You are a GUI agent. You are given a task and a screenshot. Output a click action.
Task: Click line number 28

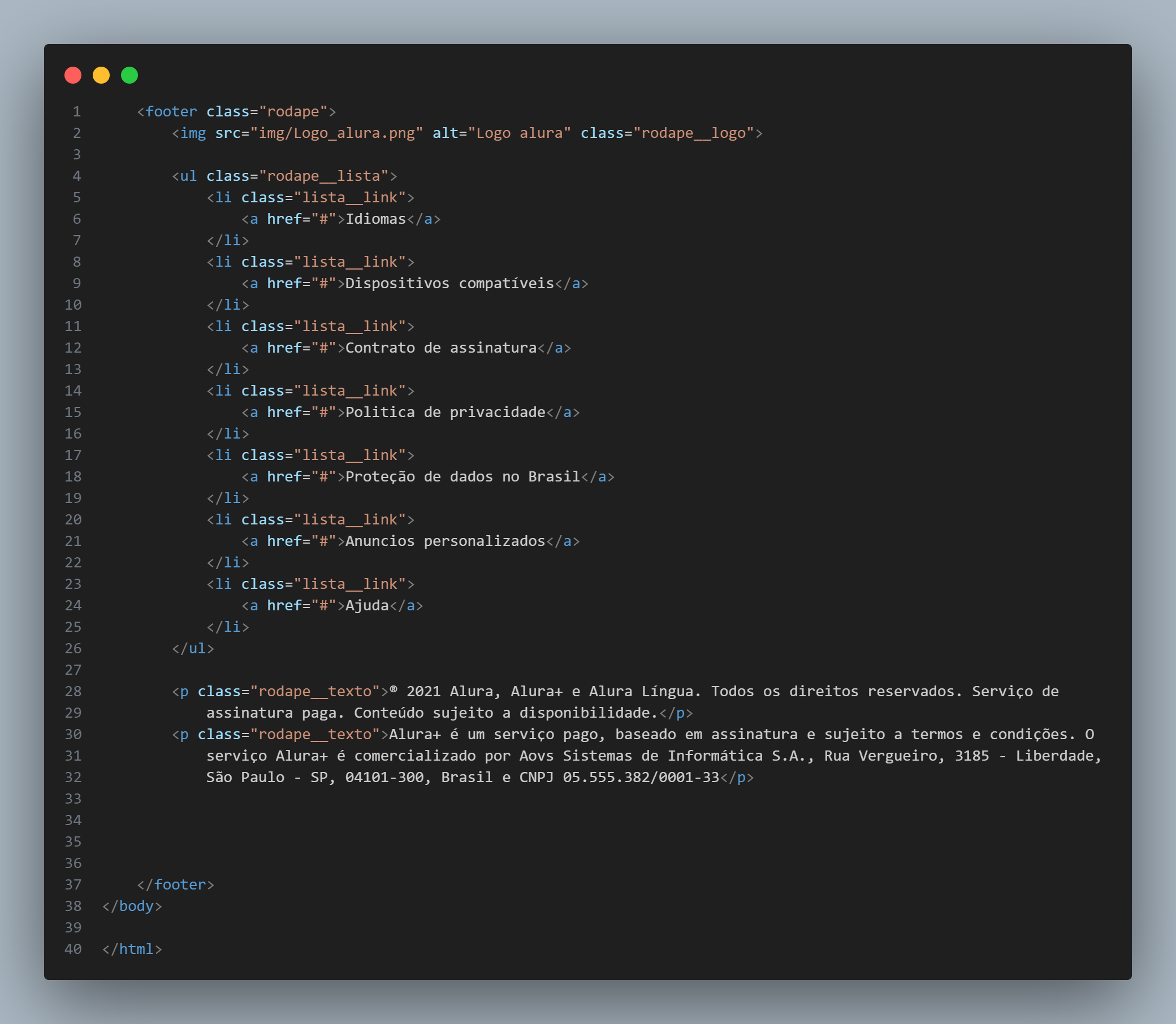73,692
